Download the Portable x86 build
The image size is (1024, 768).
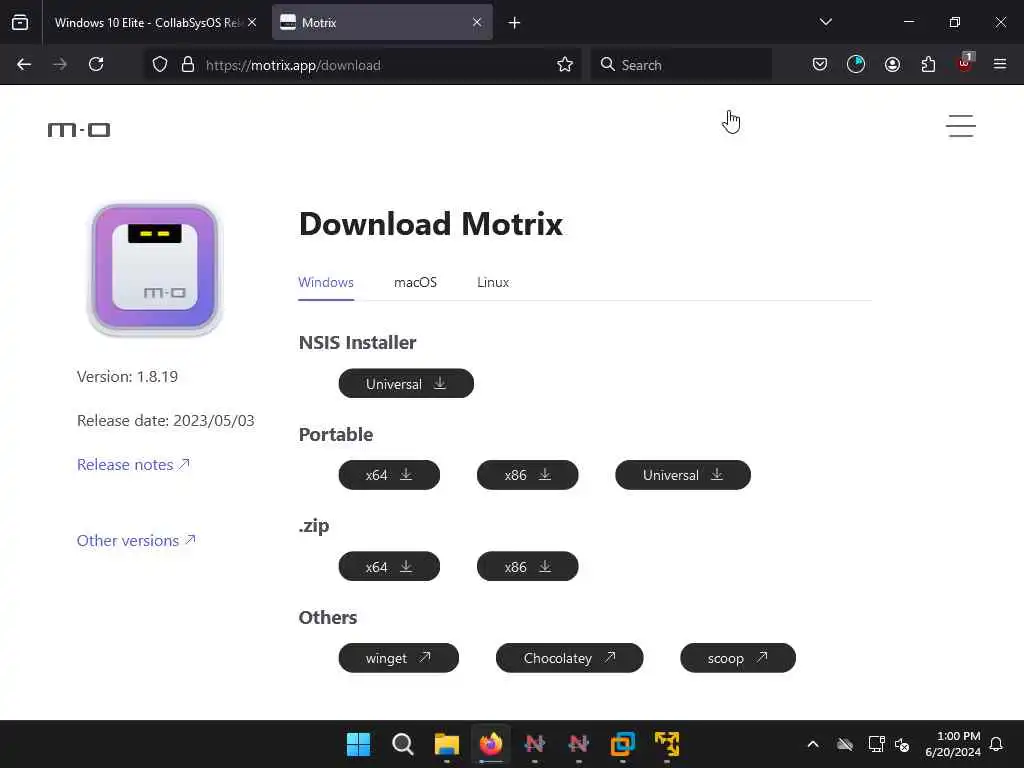pyautogui.click(x=528, y=475)
